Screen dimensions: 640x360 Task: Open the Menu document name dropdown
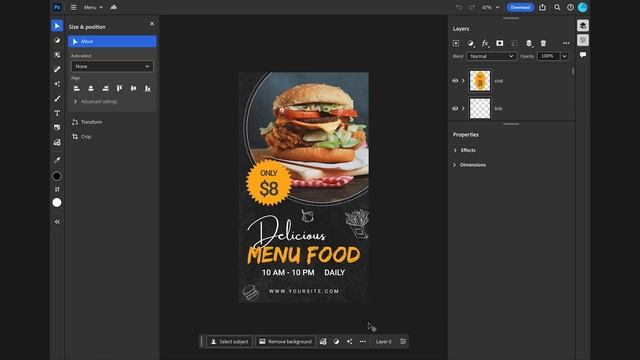point(93,7)
